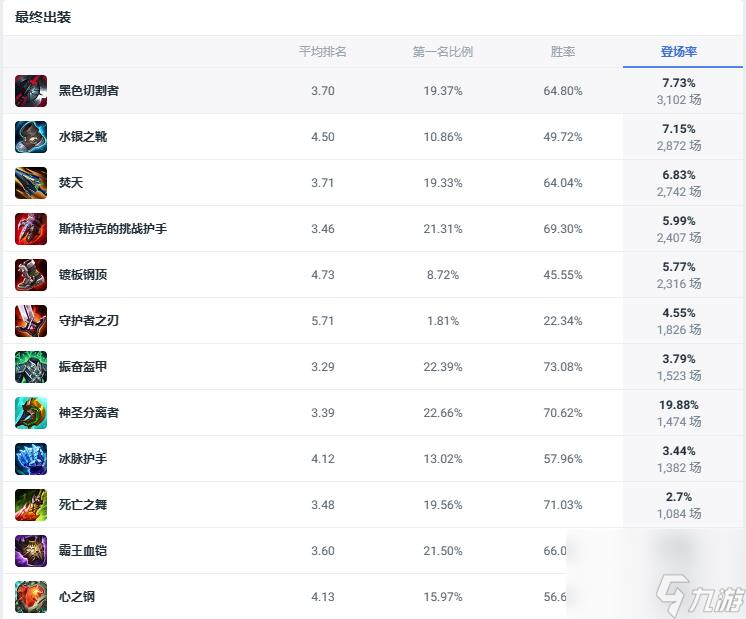This screenshot has width=746, height=619.
Task: Click the 黑色切割者 item icon
Action: pyautogui.click(x=31, y=91)
